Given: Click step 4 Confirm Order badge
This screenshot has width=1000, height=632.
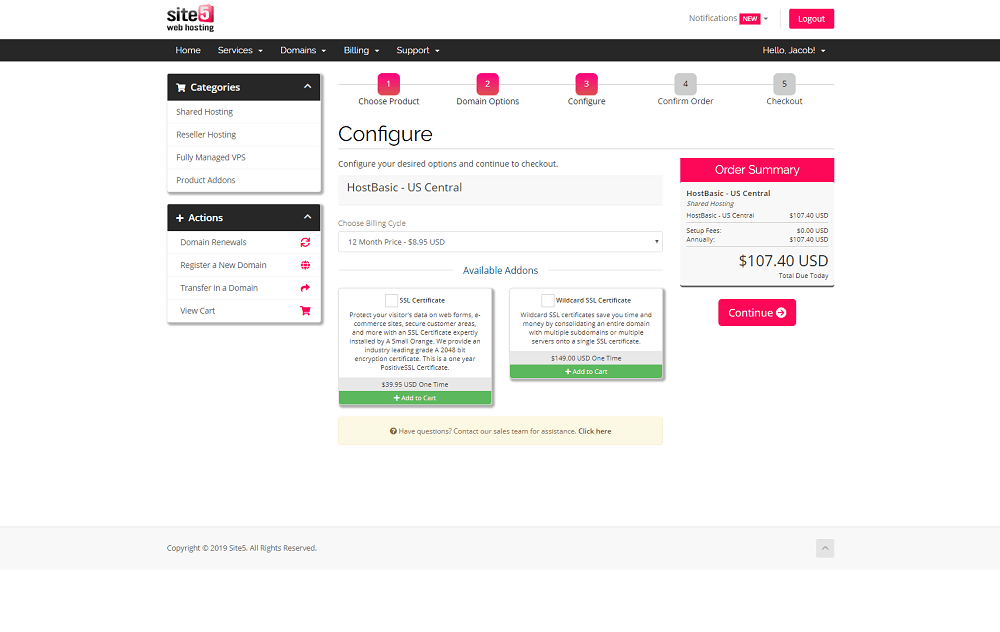Looking at the screenshot, I should click(686, 84).
